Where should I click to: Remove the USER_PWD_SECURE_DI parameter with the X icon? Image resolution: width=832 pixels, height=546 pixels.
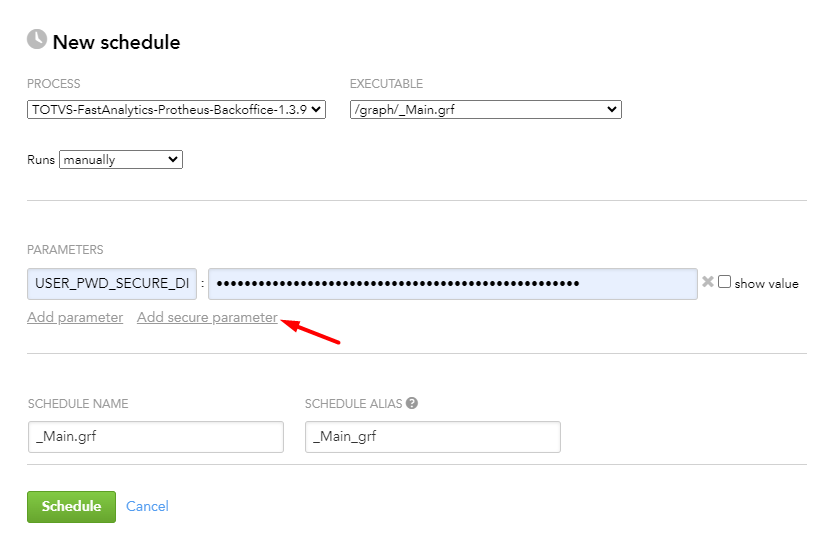coord(708,283)
